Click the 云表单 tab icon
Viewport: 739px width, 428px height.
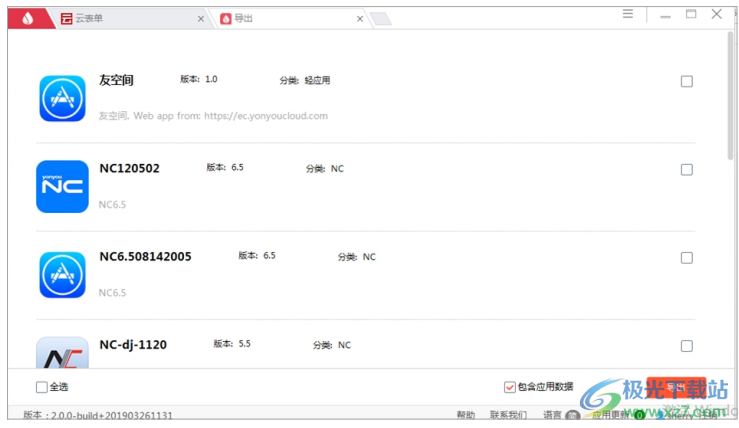(x=66, y=18)
